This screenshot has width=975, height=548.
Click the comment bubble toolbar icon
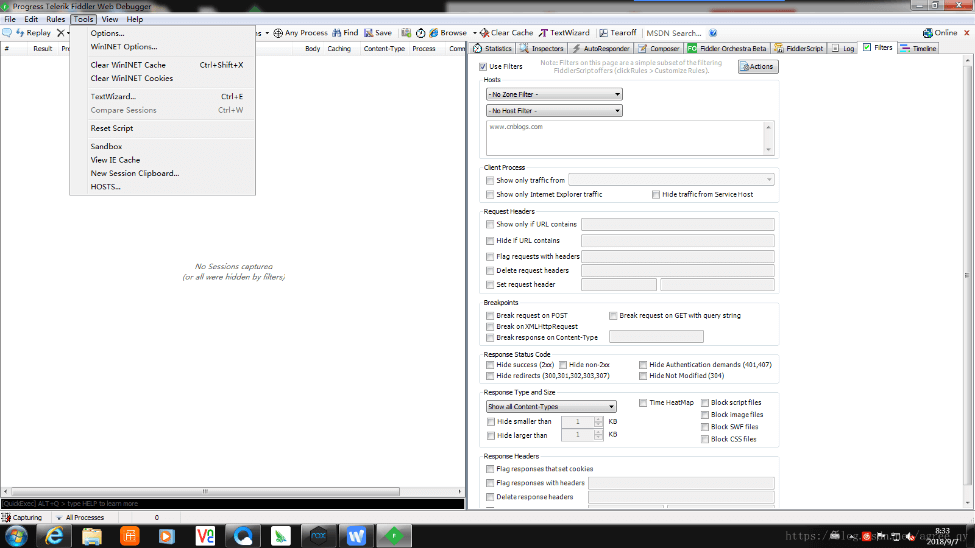(7, 33)
